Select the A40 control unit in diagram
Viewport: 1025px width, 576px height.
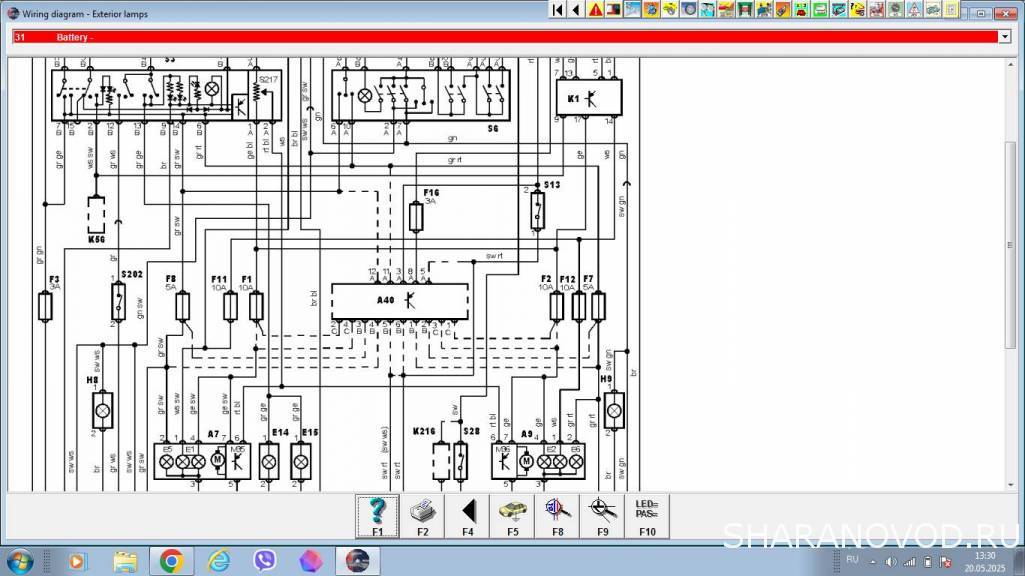[399, 300]
